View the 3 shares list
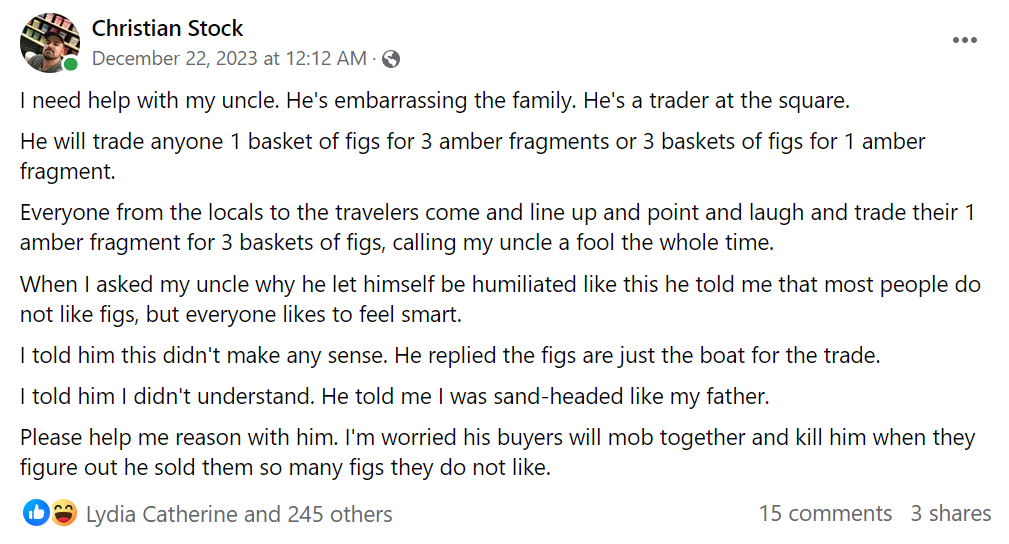The image size is (1009, 544). [950, 514]
